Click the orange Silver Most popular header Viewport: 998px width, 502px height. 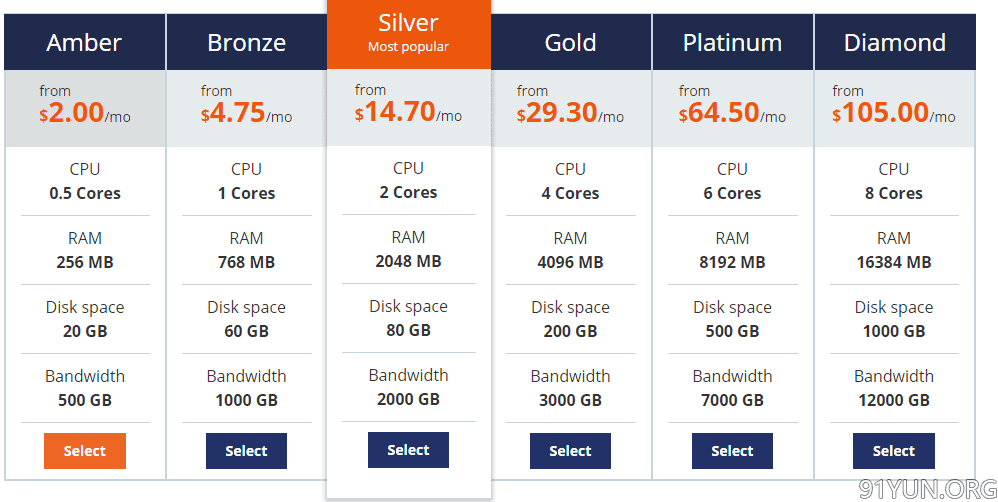(x=409, y=34)
